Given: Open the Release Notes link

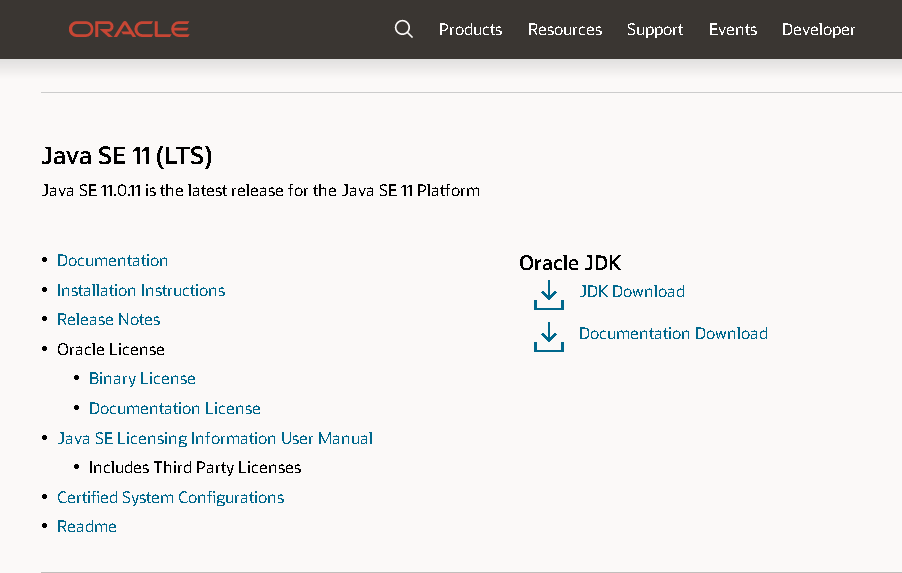Looking at the screenshot, I should (109, 319).
